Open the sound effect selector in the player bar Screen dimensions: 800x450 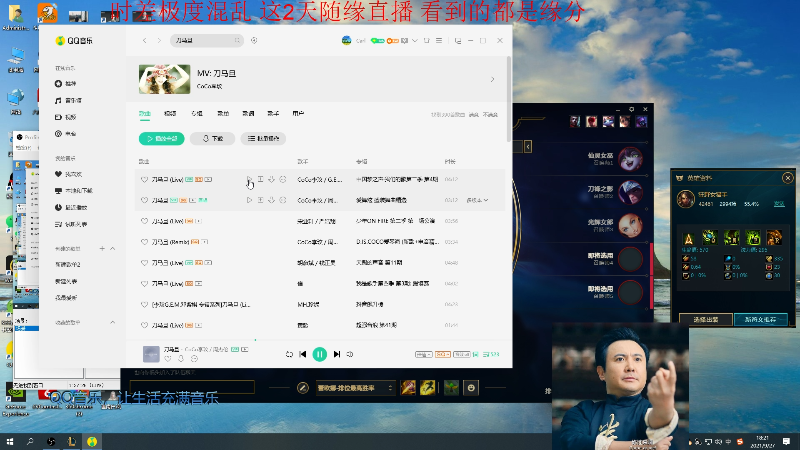click(x=462, y=354)
